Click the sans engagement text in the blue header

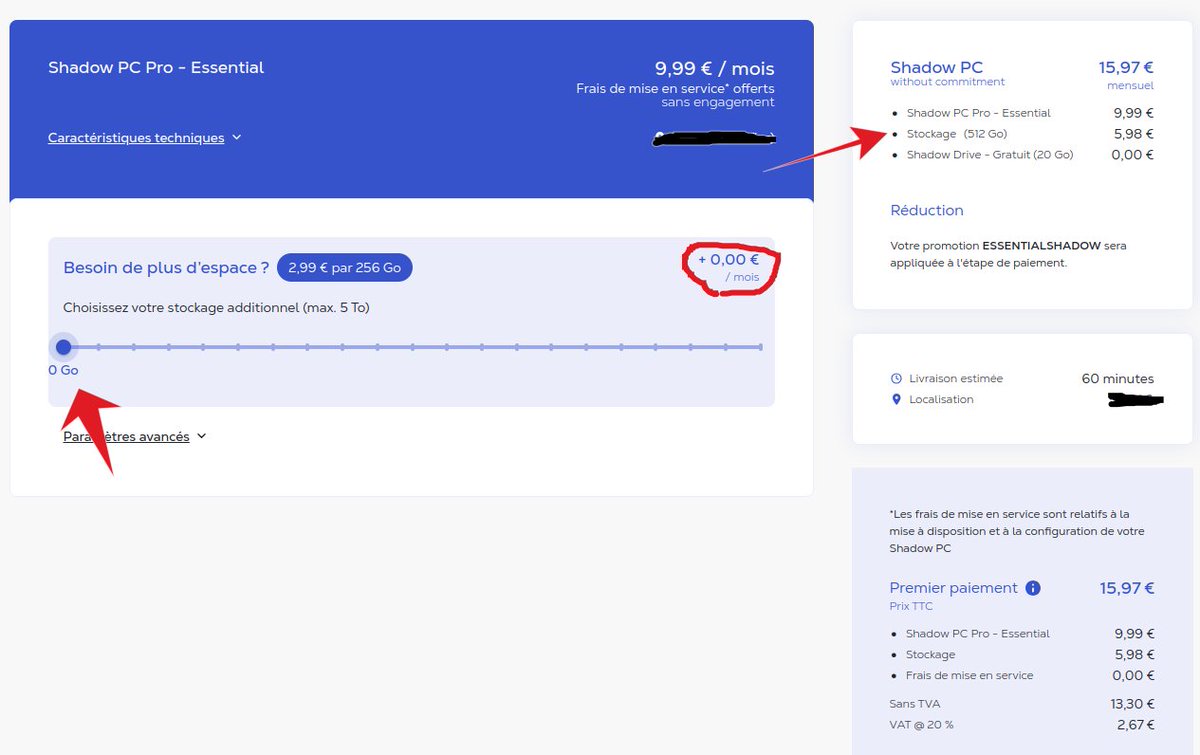point(718,102)
